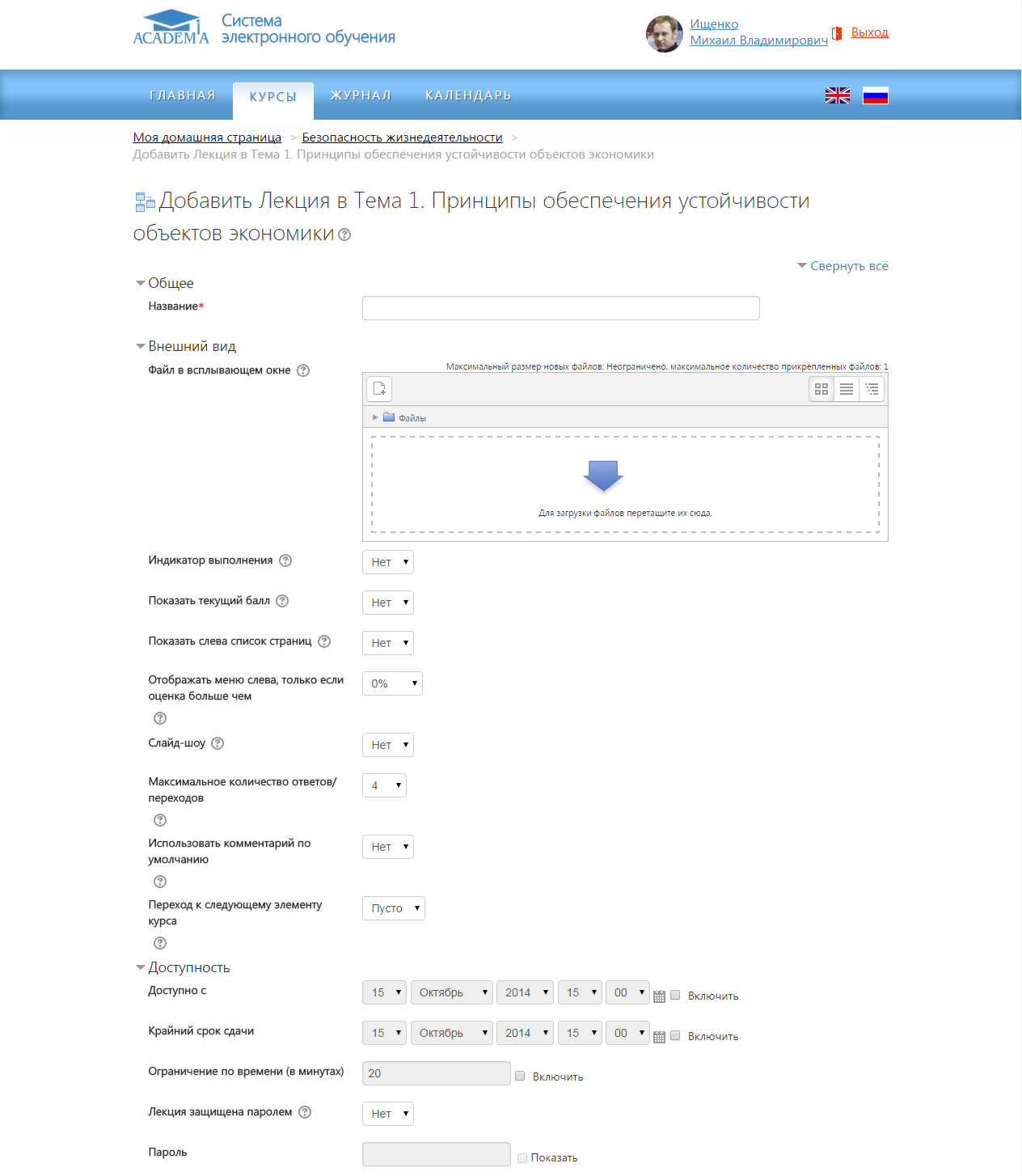Enable the Крайний срок сдачи checkbox
1022x1176 pixels.
676,1036
